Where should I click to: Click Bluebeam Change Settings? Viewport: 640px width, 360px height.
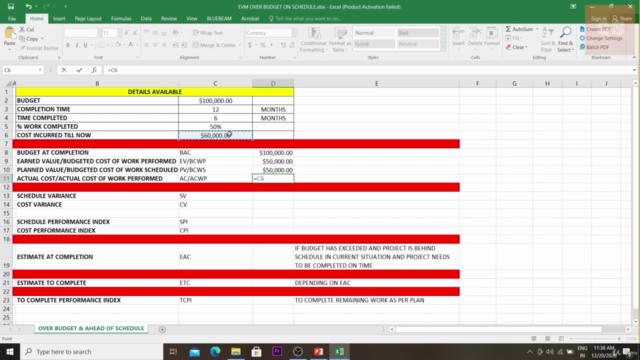pos(601,38)
